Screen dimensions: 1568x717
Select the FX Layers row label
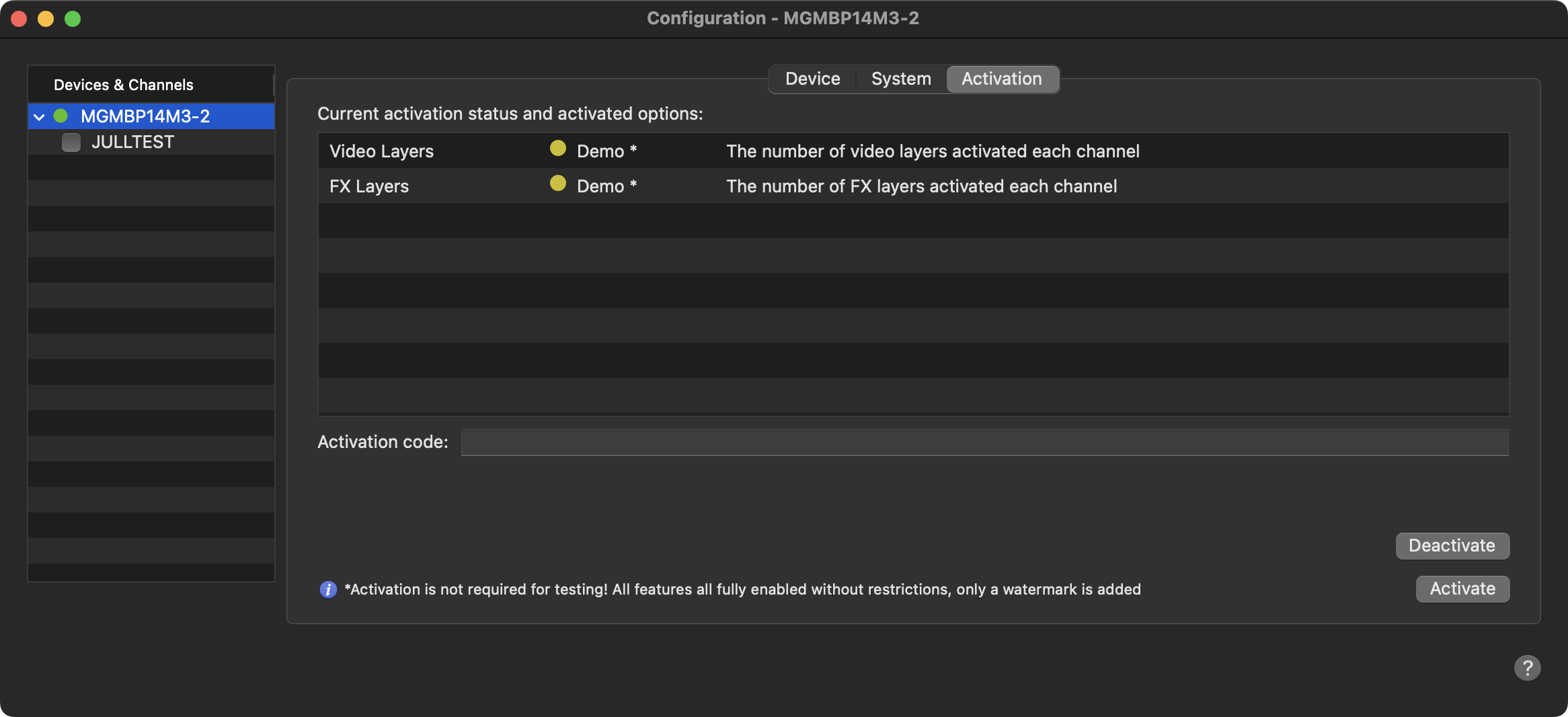(x=369, y=186)
